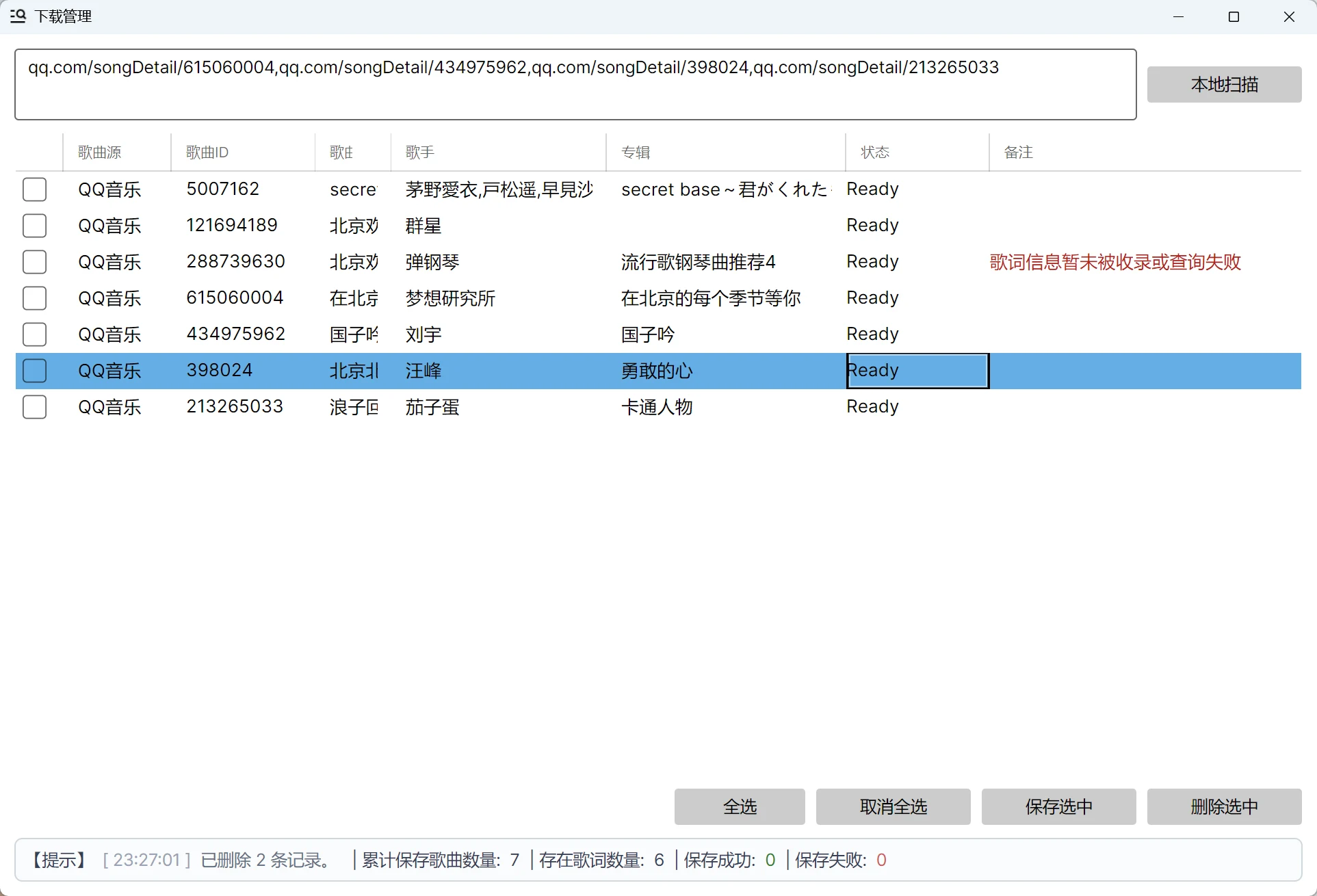Tick the checkbox for song ID 5007162
Viewport: 1317px width, 896px height.
(x=34, y=189)
